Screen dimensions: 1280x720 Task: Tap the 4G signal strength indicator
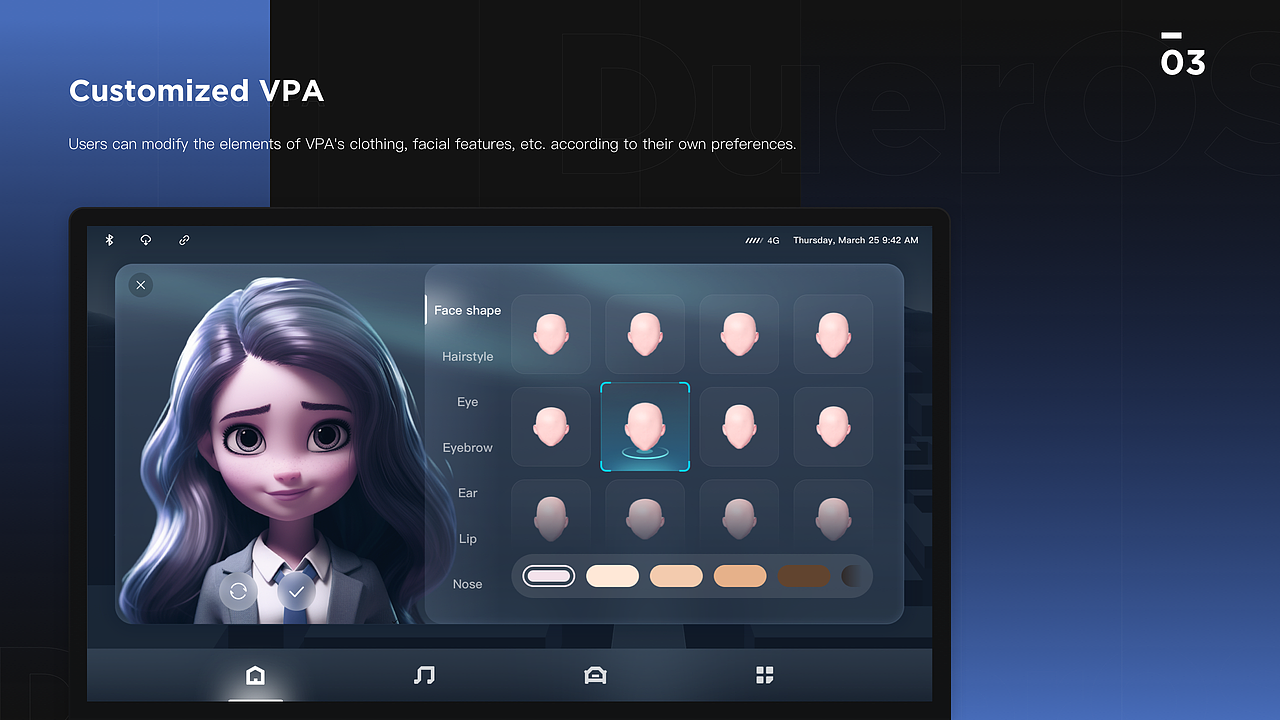point(762,241)
